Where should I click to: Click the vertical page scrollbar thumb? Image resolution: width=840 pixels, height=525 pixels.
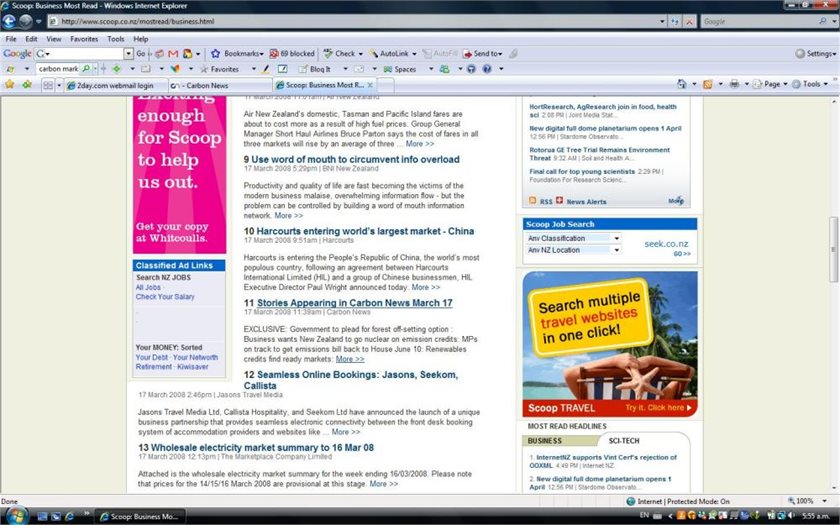pos(834,249)
